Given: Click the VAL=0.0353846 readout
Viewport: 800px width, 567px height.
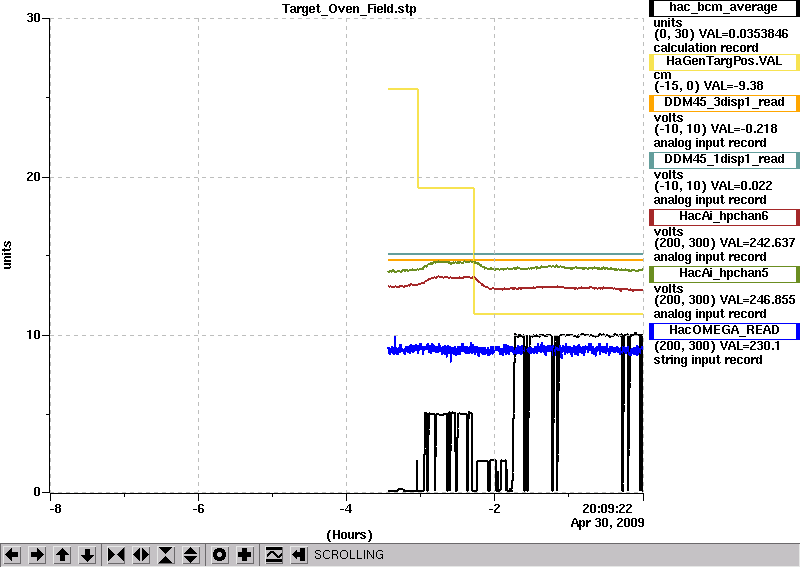Looking at the screenshot, I should (743, 34).
